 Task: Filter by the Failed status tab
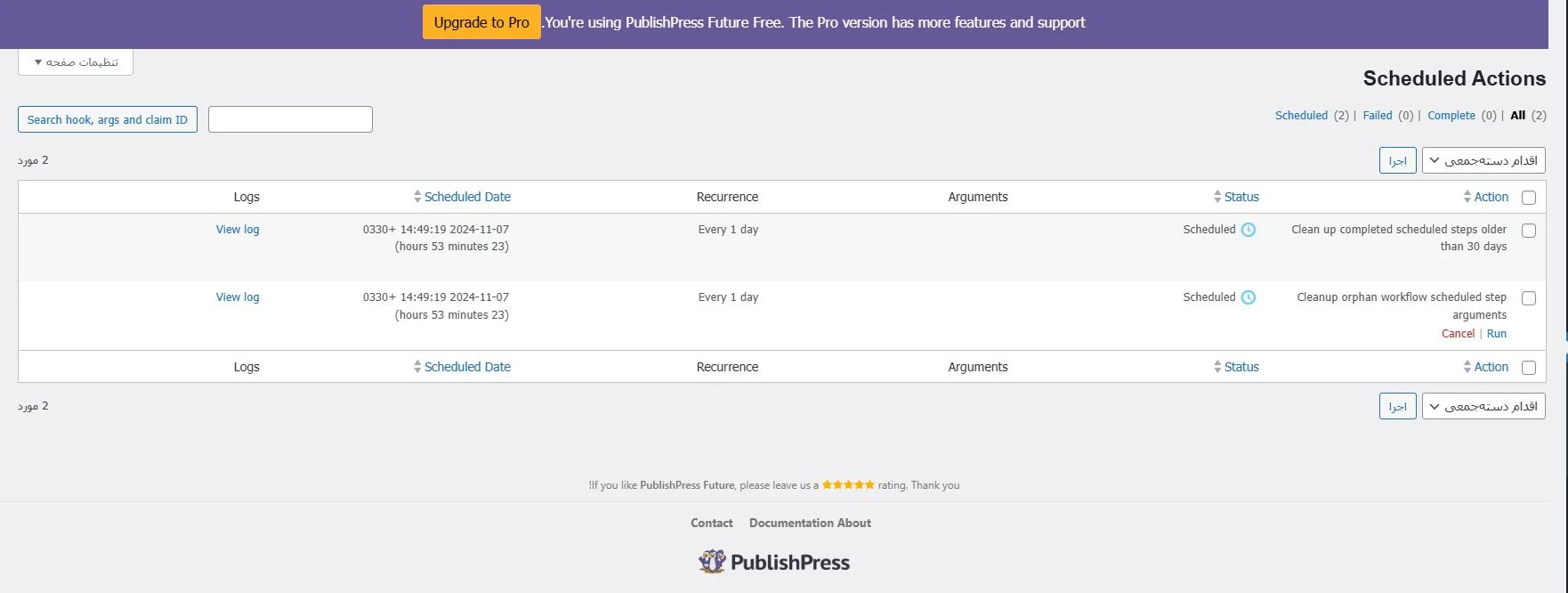(x=1378, y=116)
